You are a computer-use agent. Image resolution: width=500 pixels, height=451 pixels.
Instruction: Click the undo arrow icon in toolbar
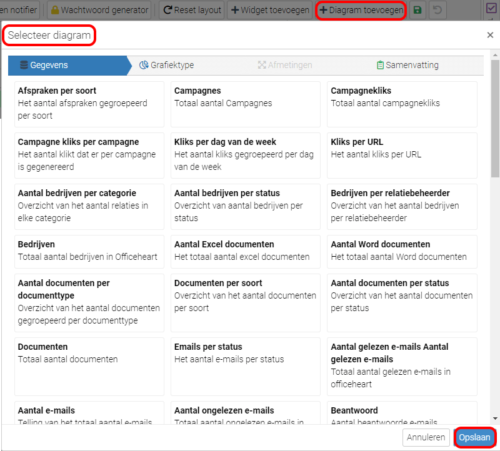click(x=437, y=10)
